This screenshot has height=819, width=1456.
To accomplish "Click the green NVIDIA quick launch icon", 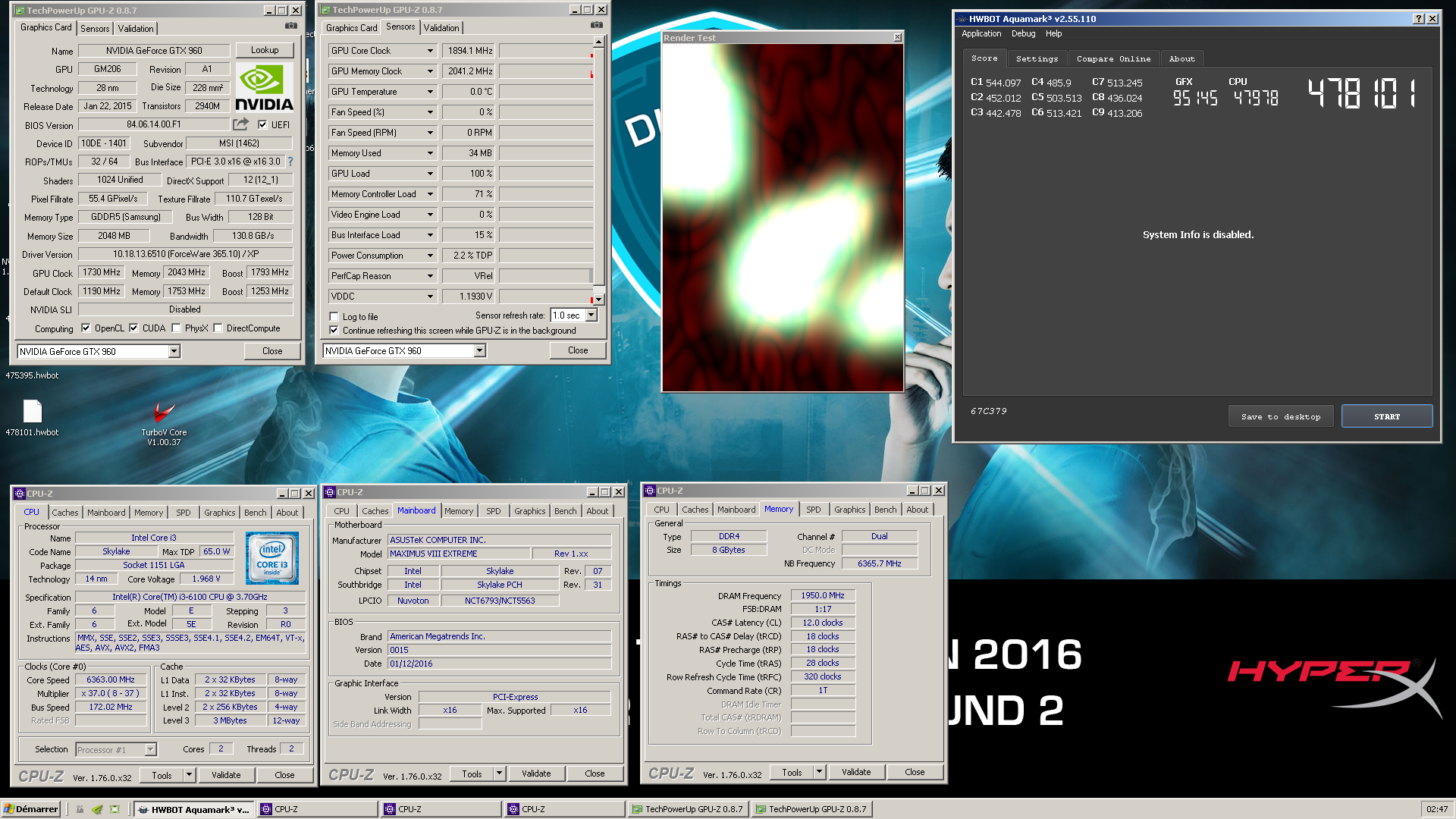I will (97, 809).
